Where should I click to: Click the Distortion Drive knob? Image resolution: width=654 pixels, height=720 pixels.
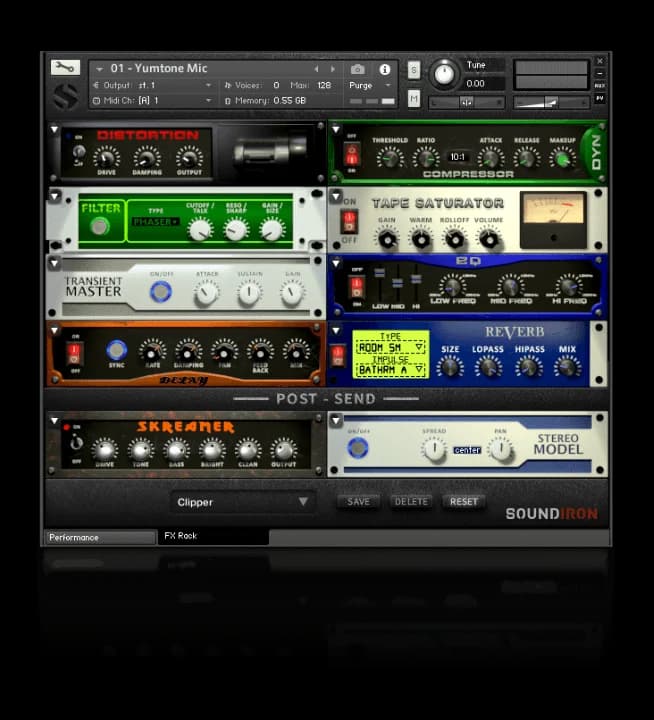(107, 158)
